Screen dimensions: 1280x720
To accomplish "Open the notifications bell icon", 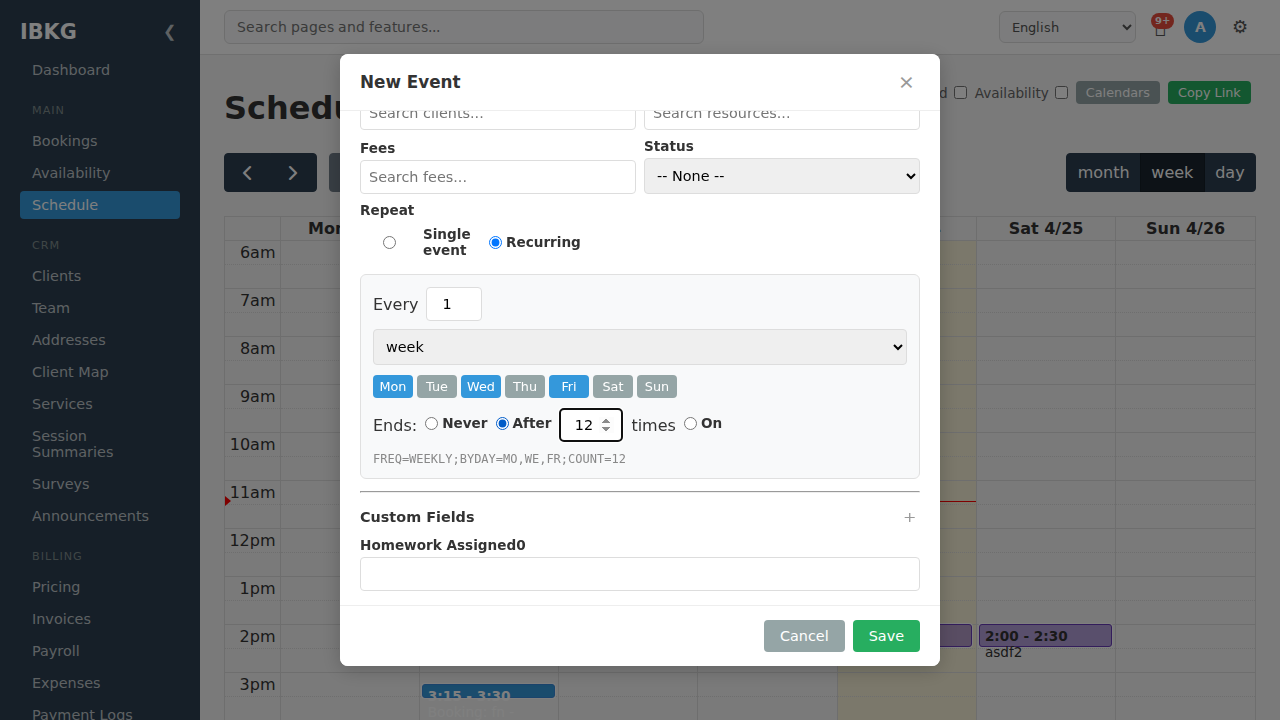I will (x=1160, y=28).
